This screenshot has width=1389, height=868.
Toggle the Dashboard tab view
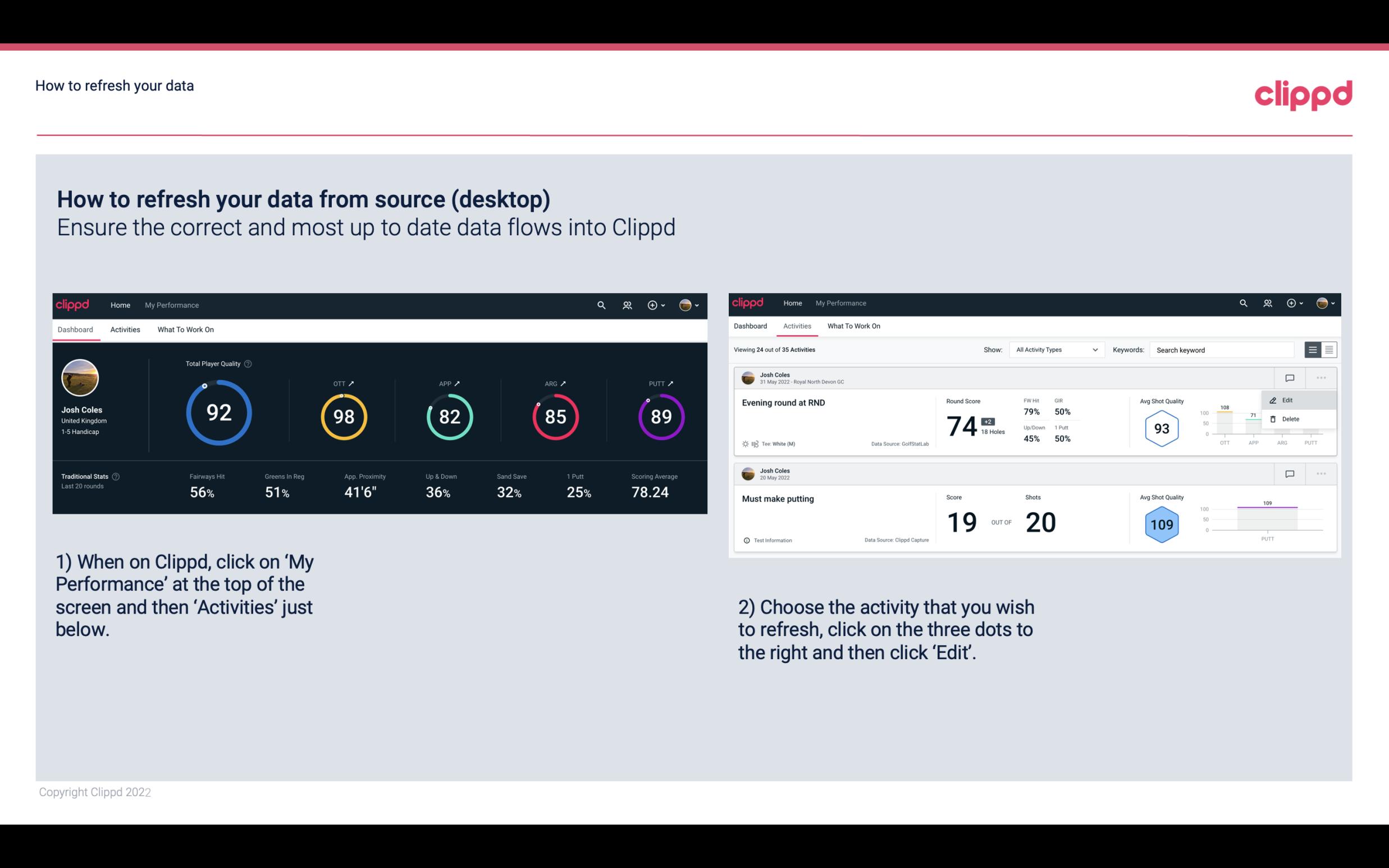pos(76,328)
